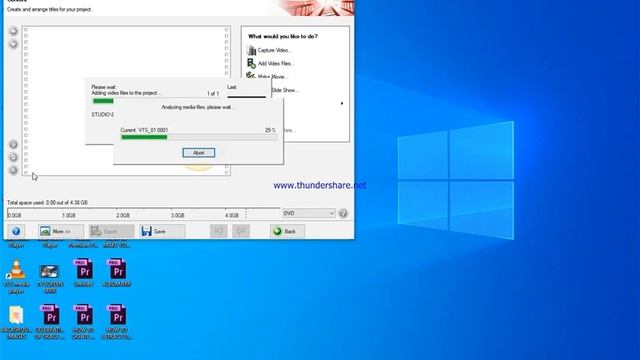This screenshot has width=640, height=360.
Task: Click the topmost round move-up button in left sidebar
Action: click(x=13, y=31)
